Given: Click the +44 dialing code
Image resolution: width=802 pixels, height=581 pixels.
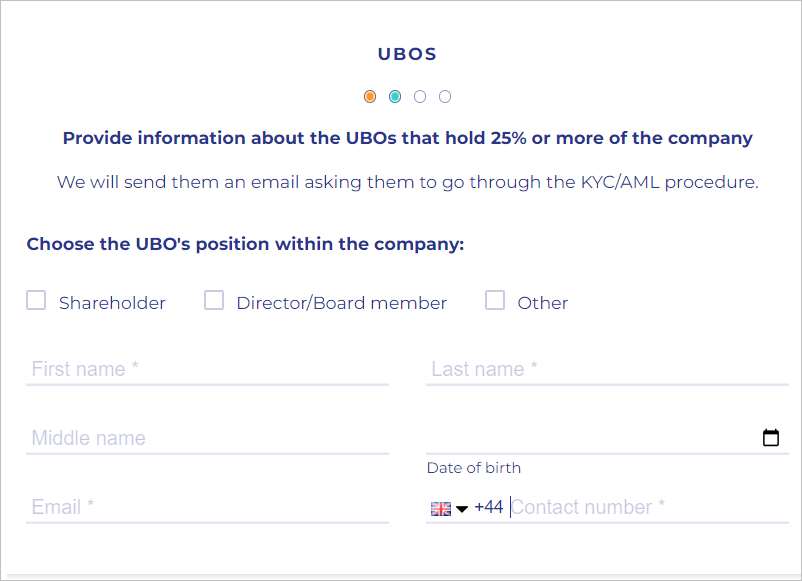Looking at the screenshot, I should tap(488, 507).
